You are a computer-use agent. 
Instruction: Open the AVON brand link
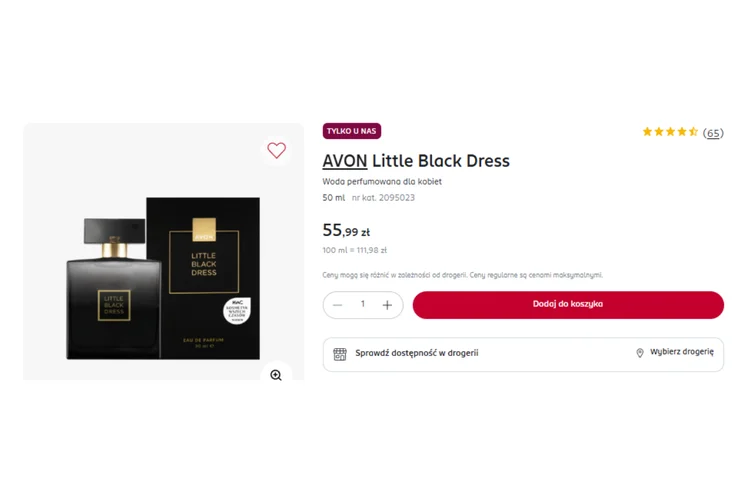[x=344, y=161]
